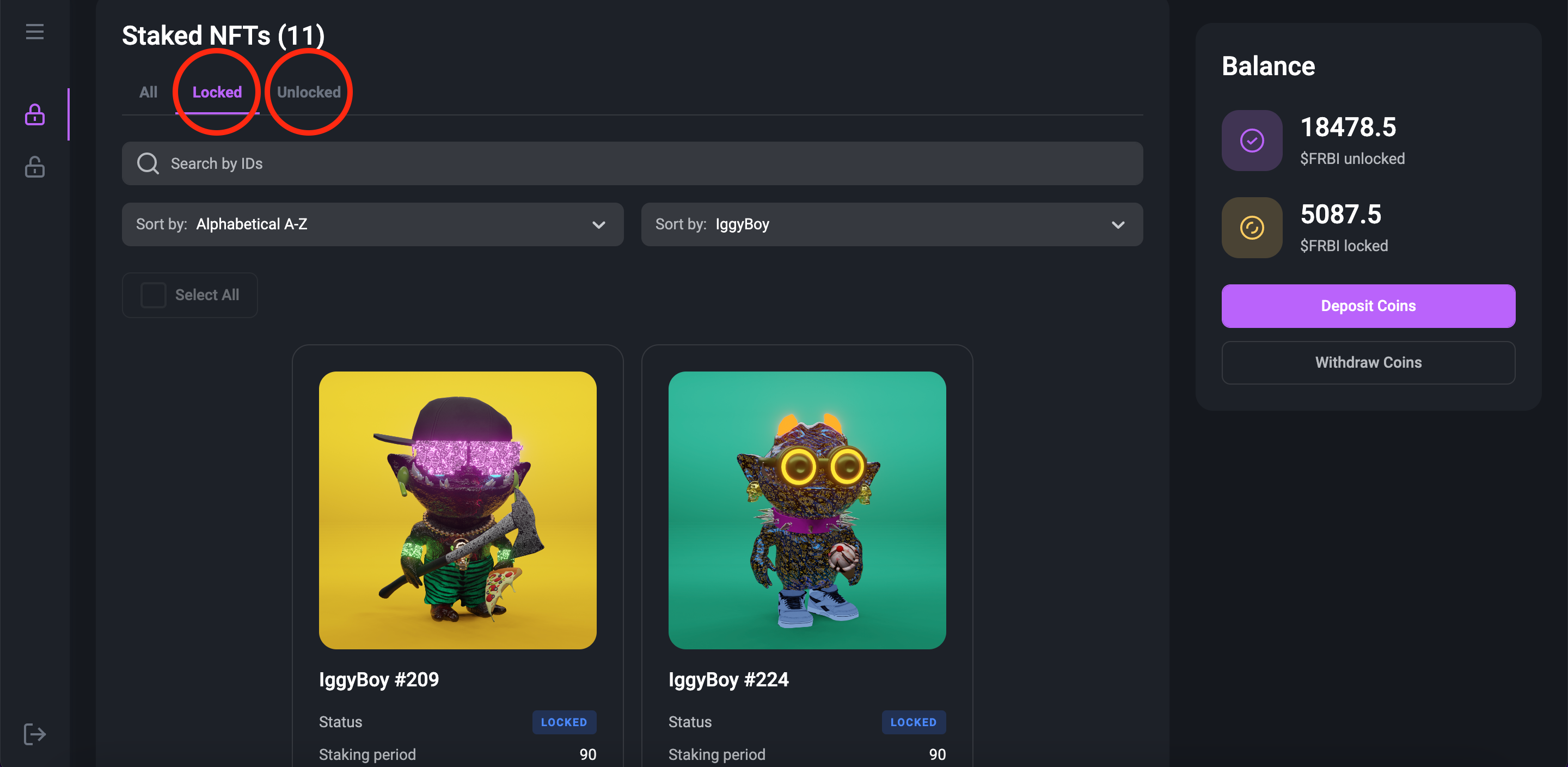
Task: Click the IggyBoy #209 NFT image
Action: coord(457,510)
